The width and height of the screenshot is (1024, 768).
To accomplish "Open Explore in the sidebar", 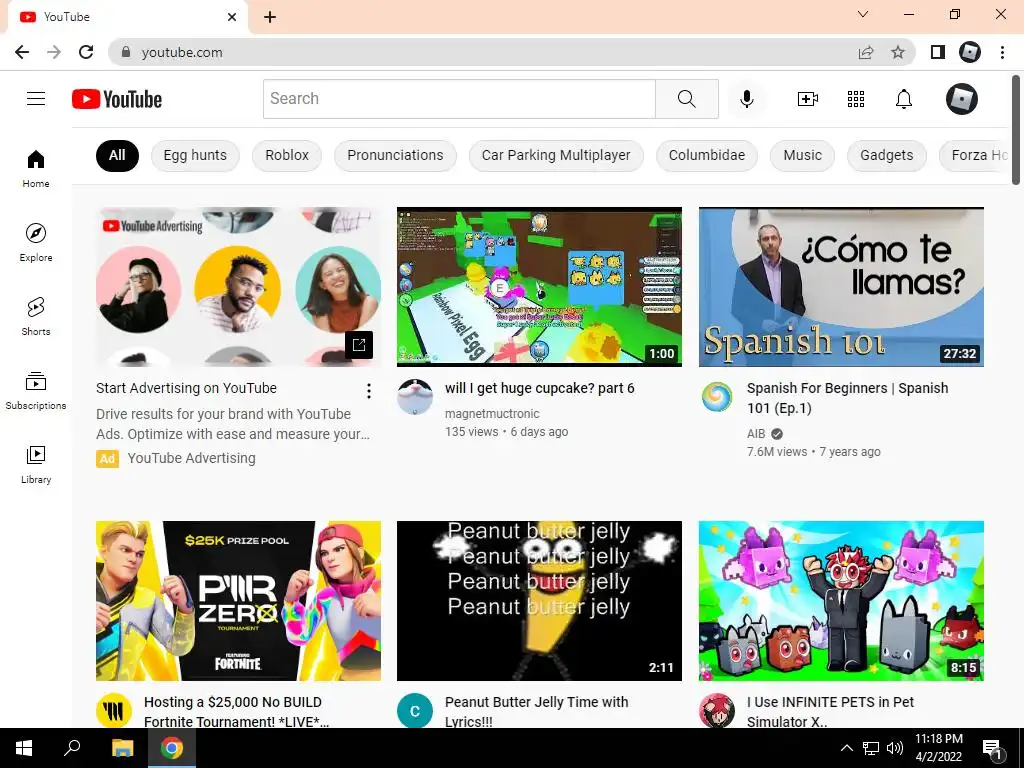I will click(36, 242).
